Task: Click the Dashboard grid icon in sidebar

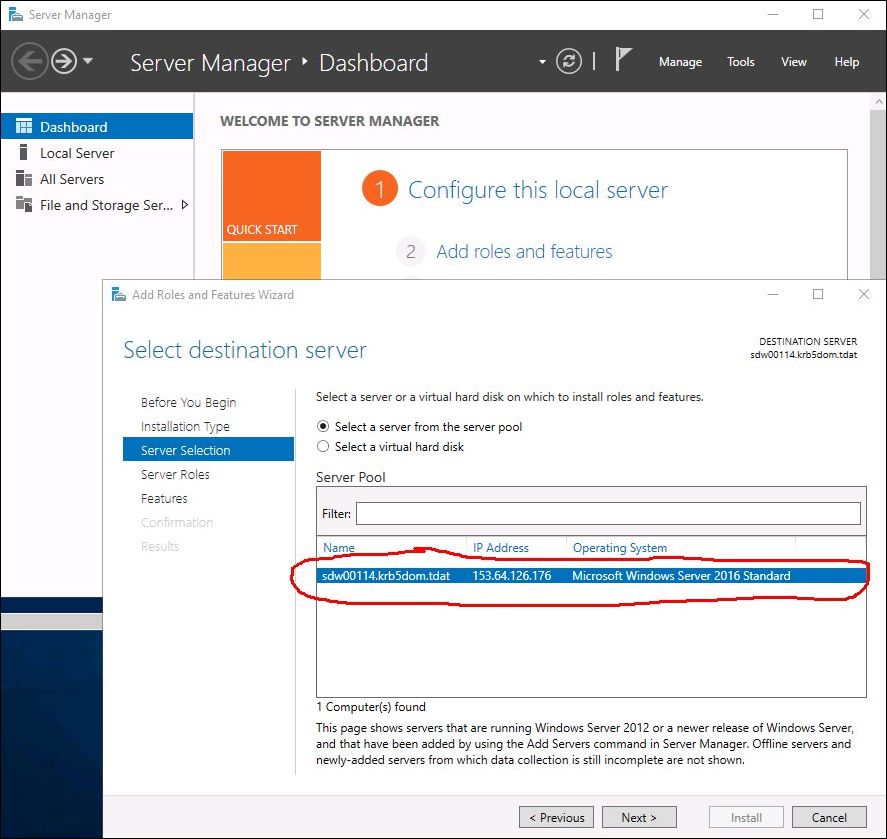Action: [24, 126]
